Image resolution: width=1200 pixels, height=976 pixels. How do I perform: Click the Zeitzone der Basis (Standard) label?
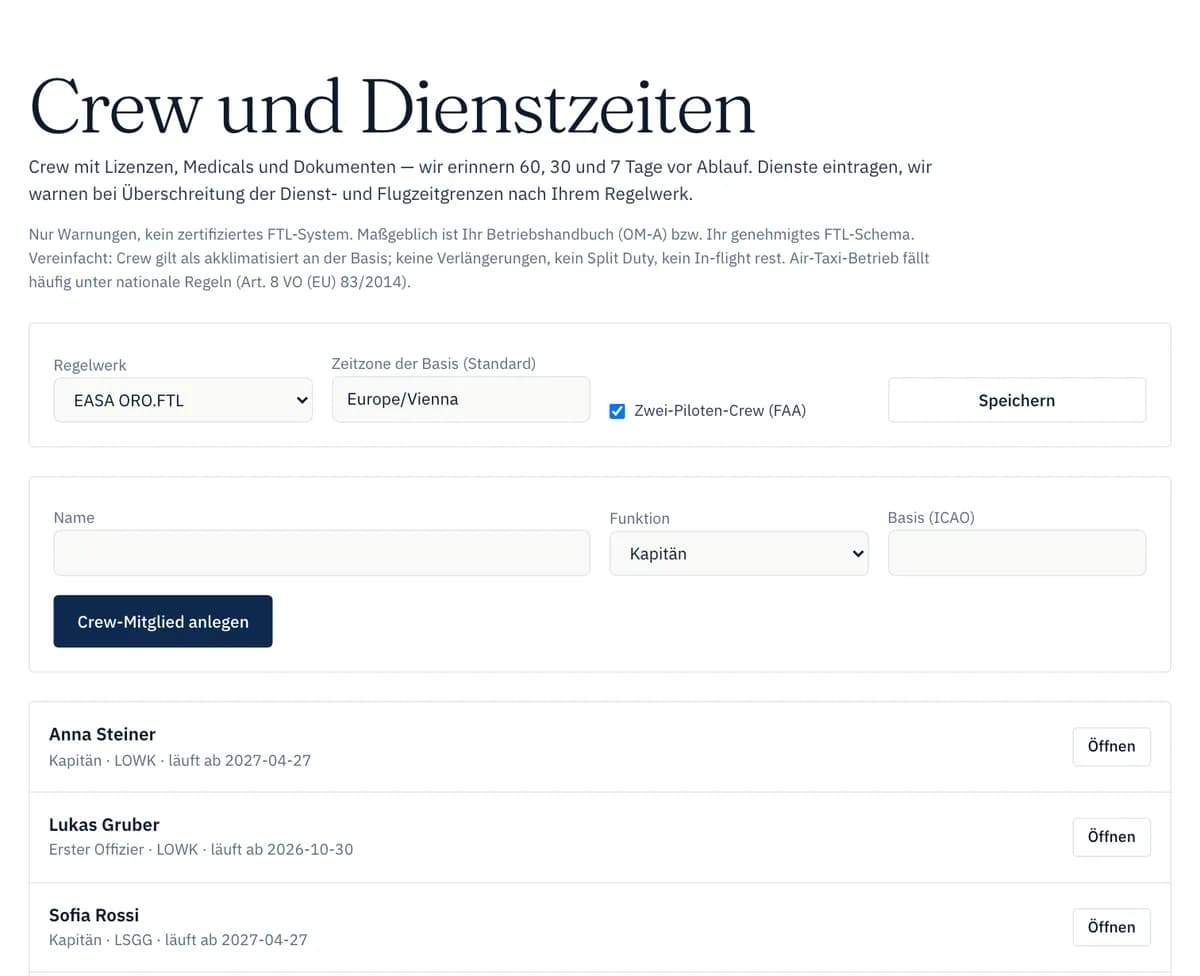click(434, 364)
